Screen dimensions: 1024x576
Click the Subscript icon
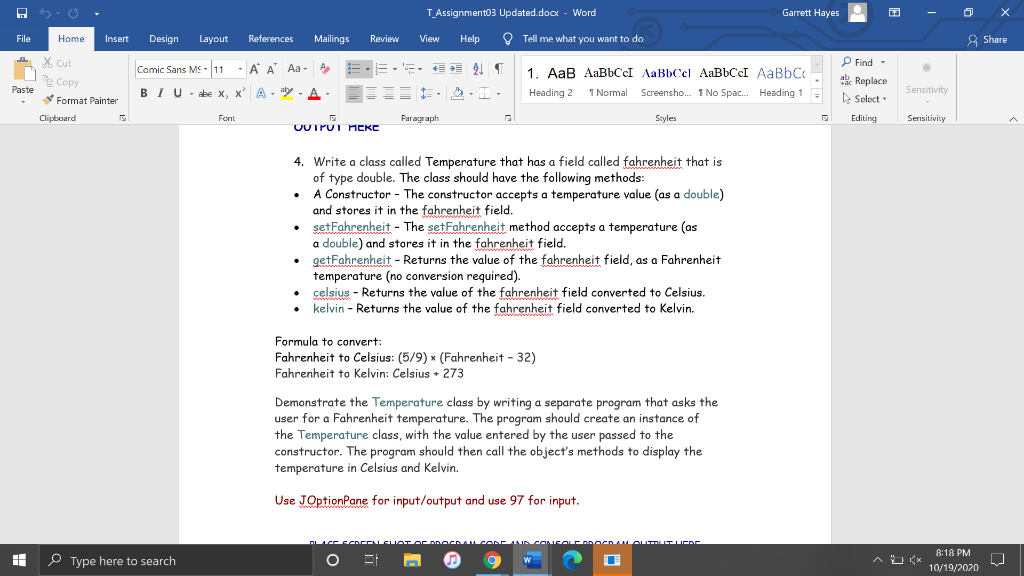[221, 92]
